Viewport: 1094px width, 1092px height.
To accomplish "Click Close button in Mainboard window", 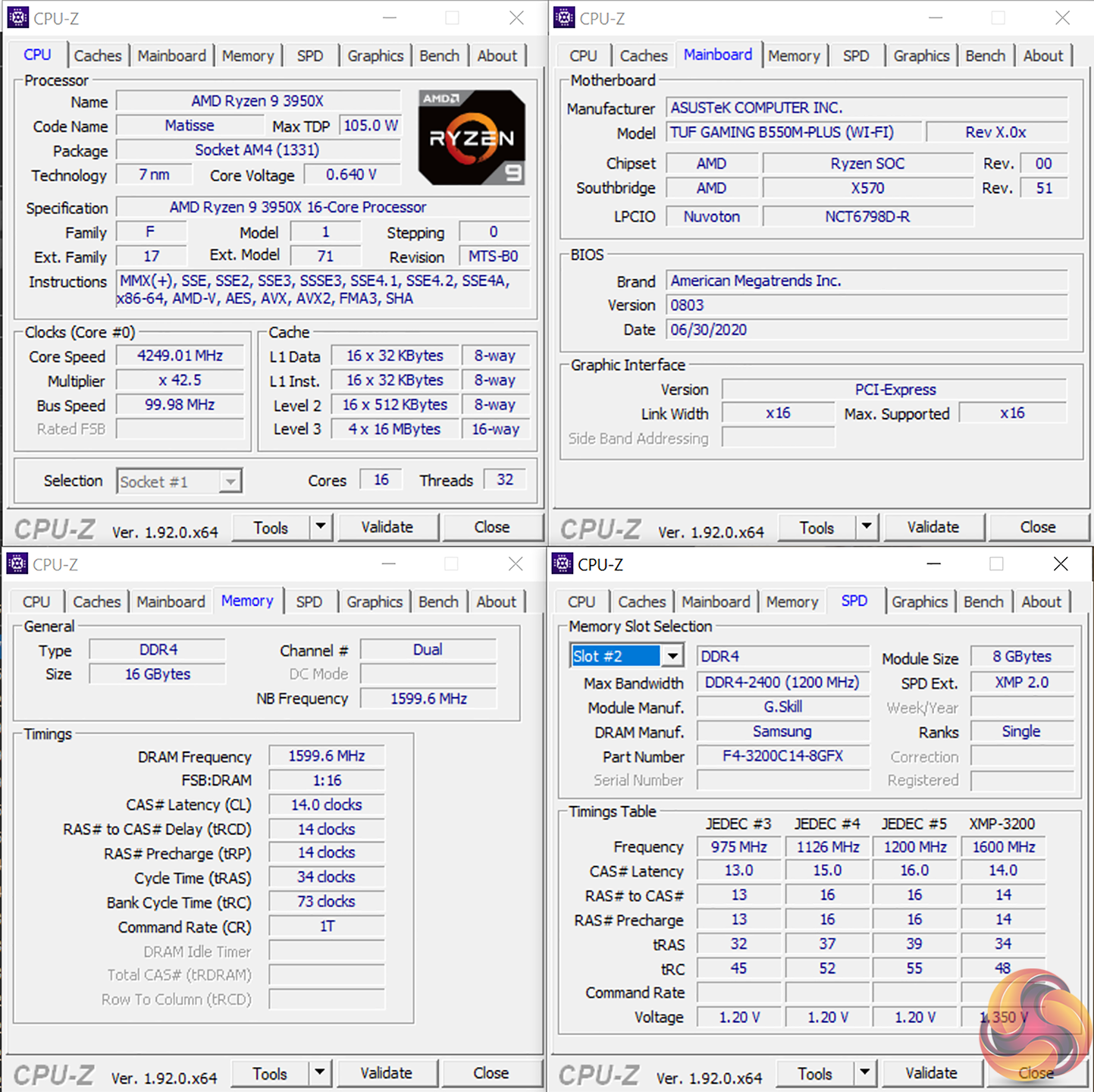I will pos(1038,527).
